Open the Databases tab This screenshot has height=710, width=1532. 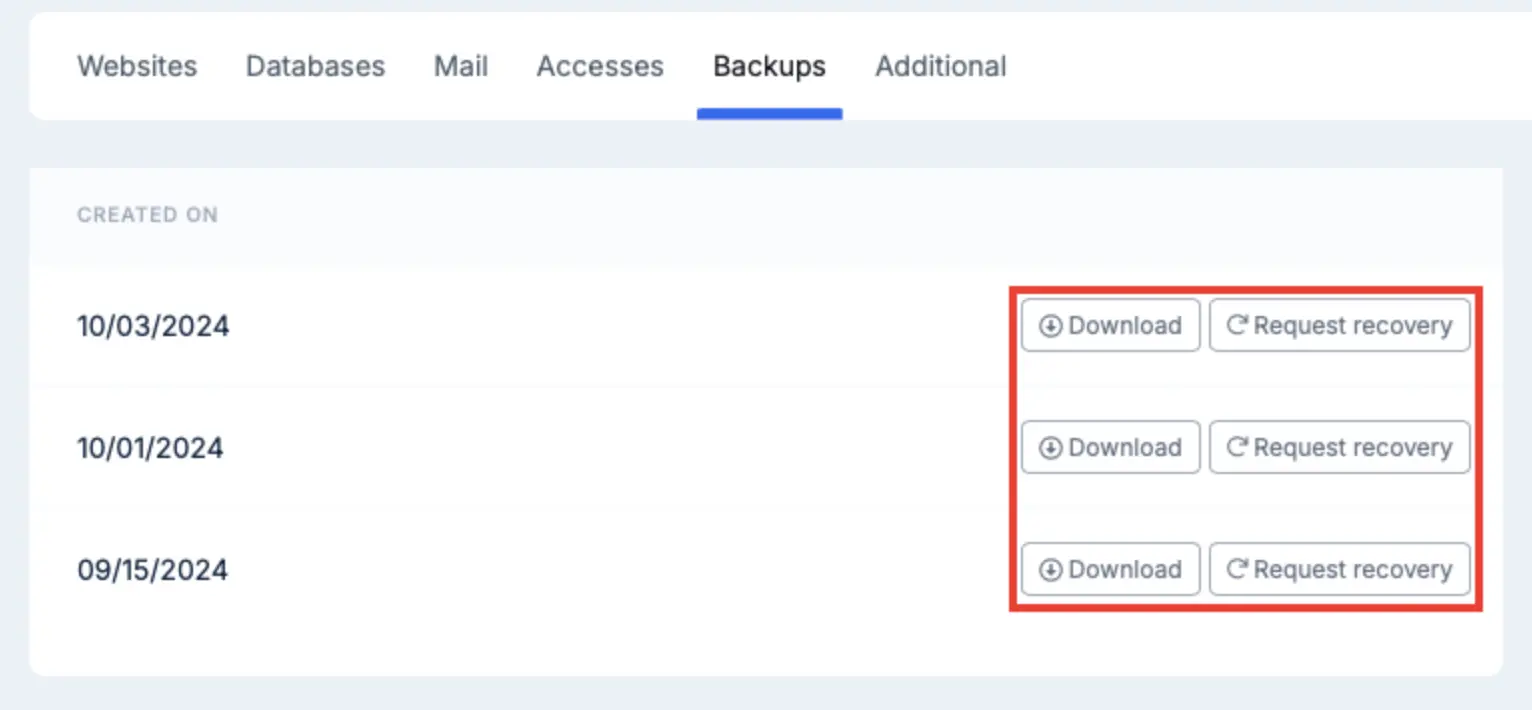pyautogui.click(x=315, y=66)
